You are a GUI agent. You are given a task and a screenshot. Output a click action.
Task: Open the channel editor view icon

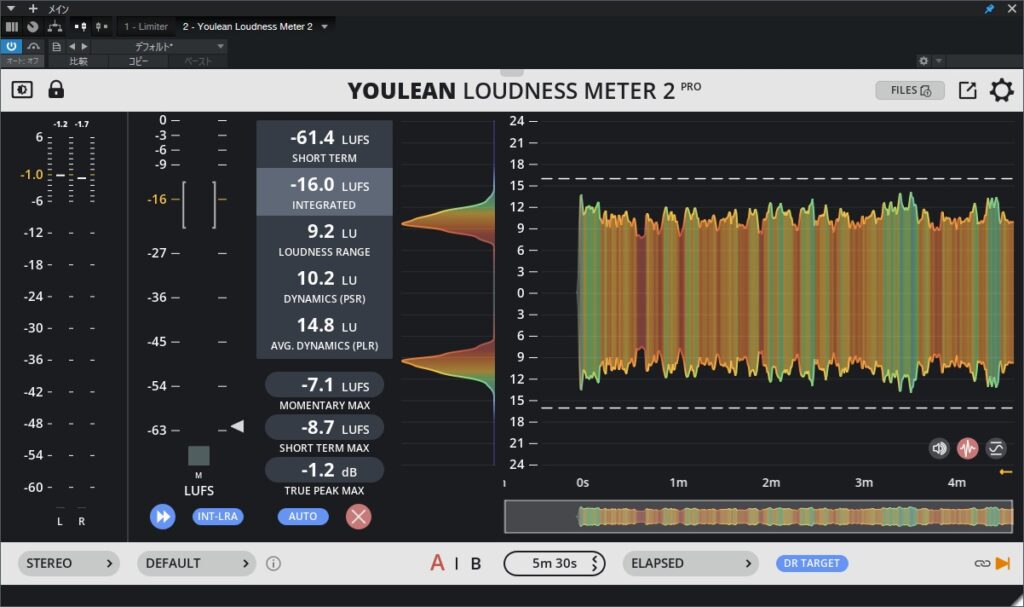[12, 27]
